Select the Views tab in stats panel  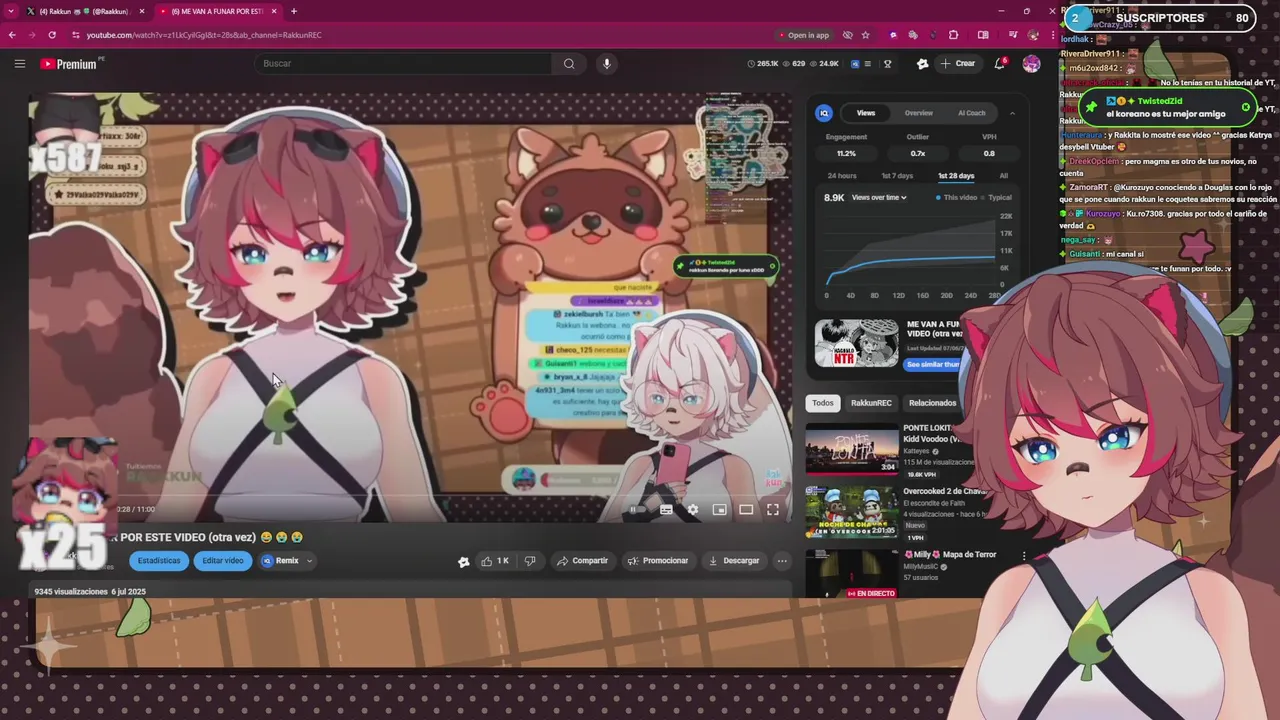(866, 113)
